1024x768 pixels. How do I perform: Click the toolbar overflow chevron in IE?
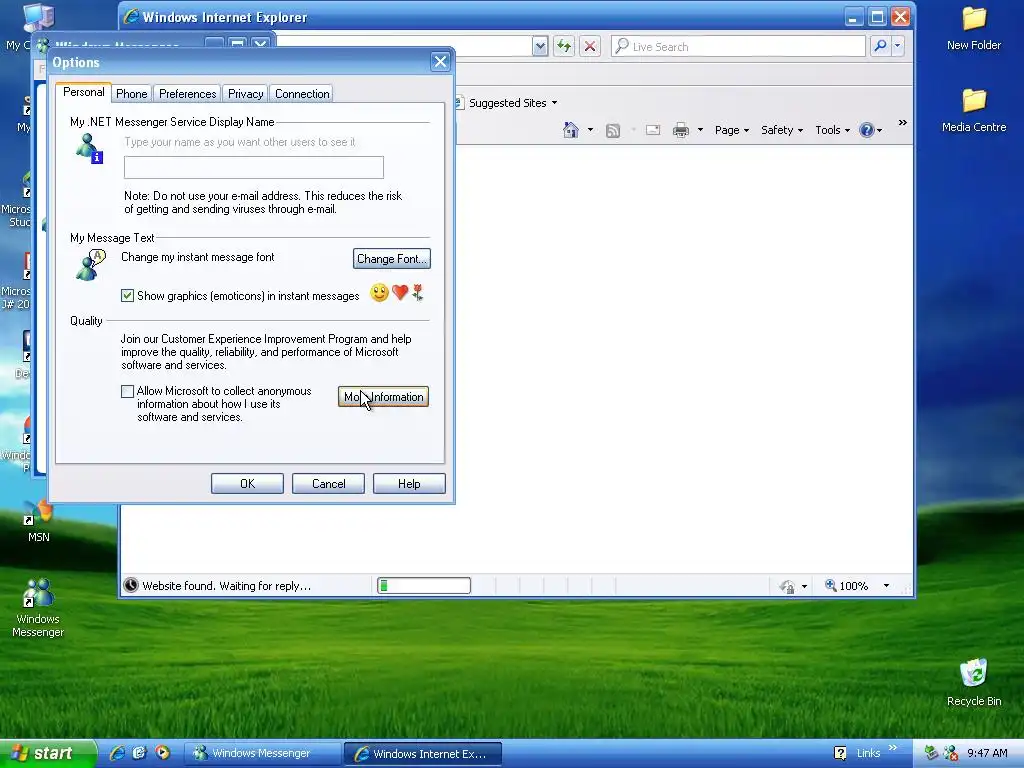[903, 122]
